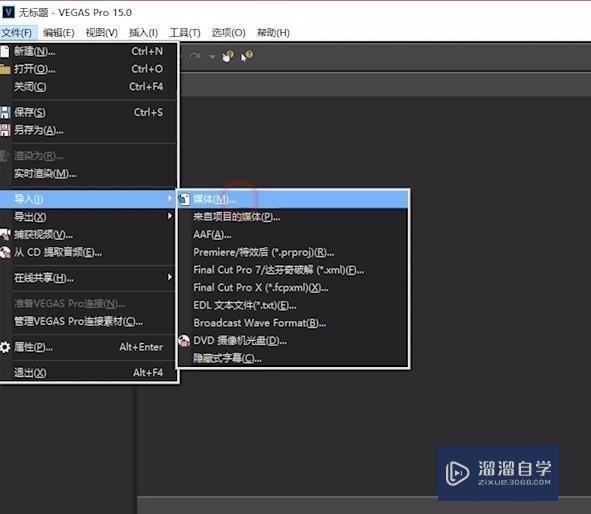Select Premiere/特效后 (*.prproj) import option

pos(293,252)
